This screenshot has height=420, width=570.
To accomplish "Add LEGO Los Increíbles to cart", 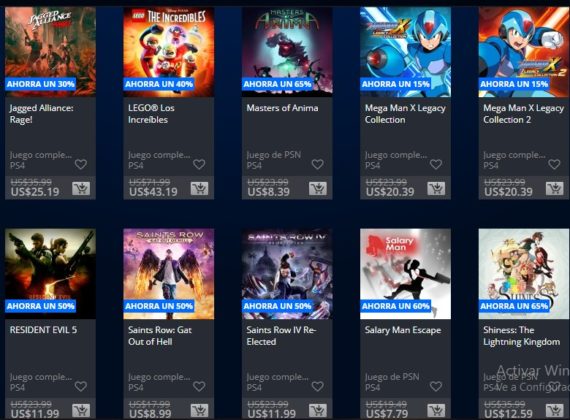I will (199, 188).
